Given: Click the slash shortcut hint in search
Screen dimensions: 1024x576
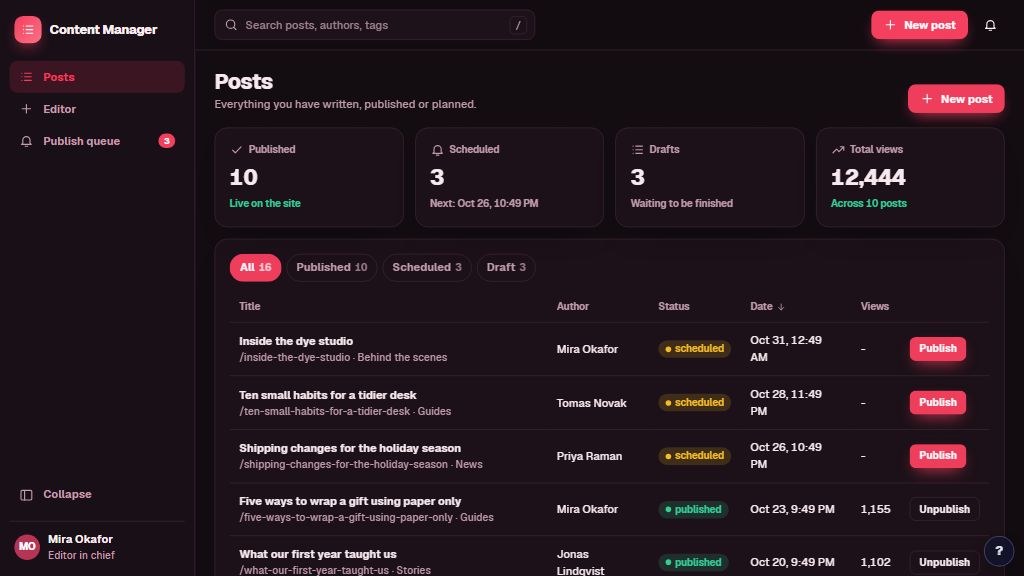Looking at the screenshot, I should [518, 25].
